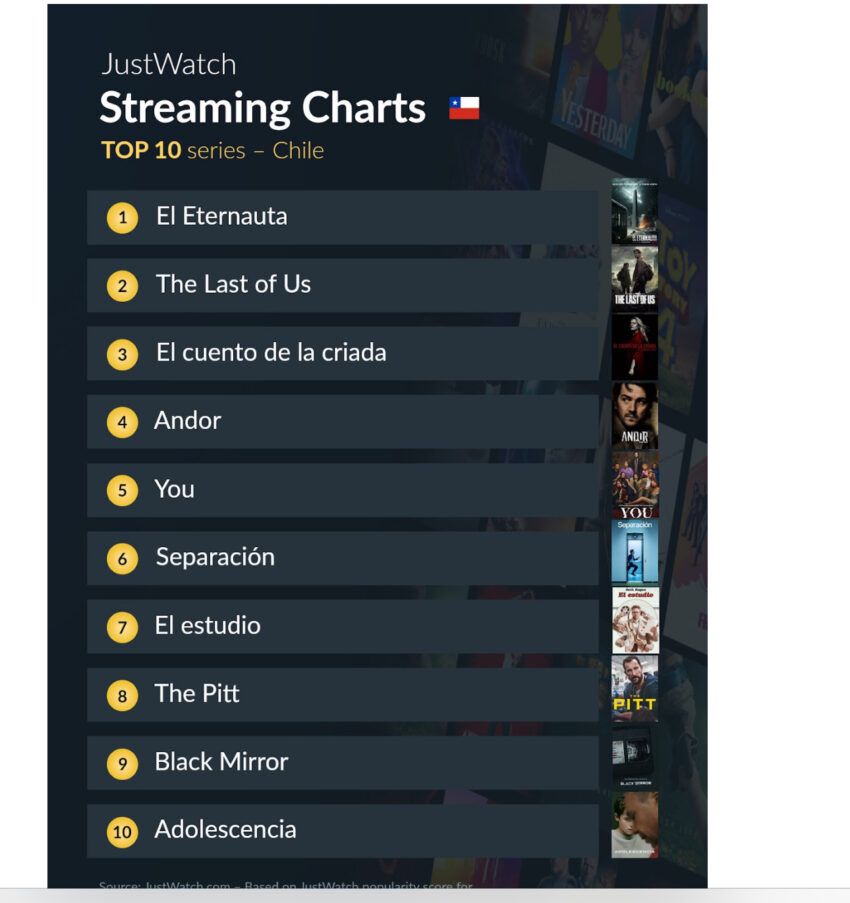Viewport: 850px width, 903px height.
Task: Click the Black Mirror chart row
Action: tap(343, 763)
